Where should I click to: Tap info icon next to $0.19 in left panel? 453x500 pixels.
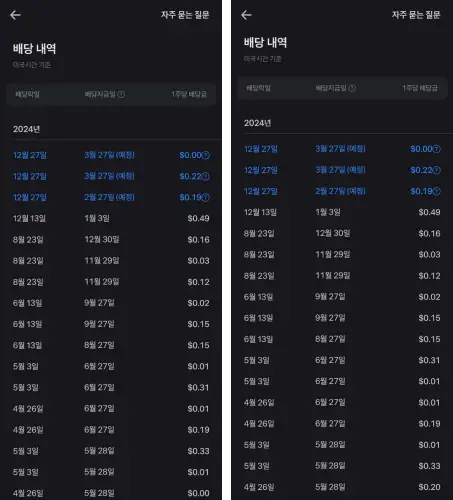click(x=206, y=197)
